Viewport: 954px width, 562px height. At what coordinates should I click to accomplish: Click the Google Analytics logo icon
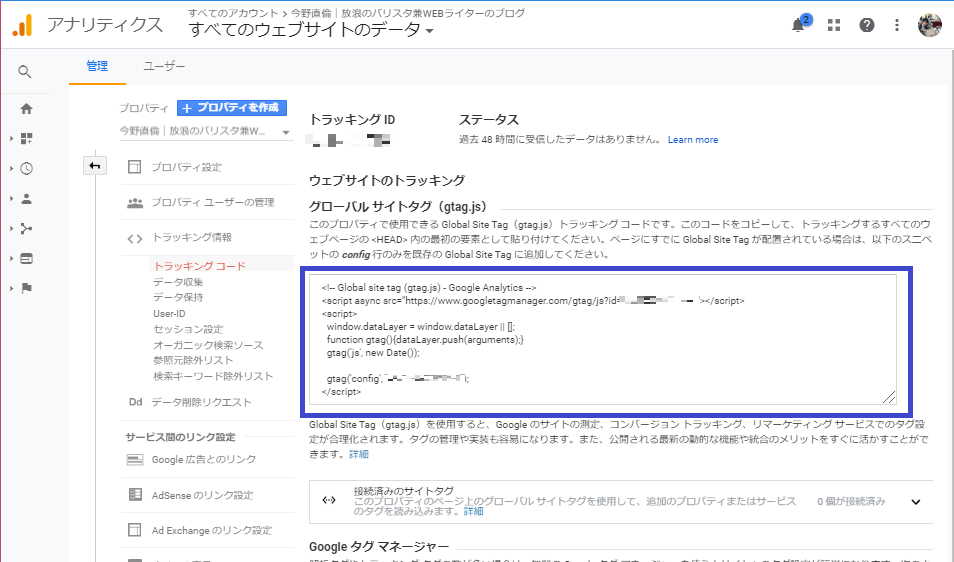click(23, 26)
